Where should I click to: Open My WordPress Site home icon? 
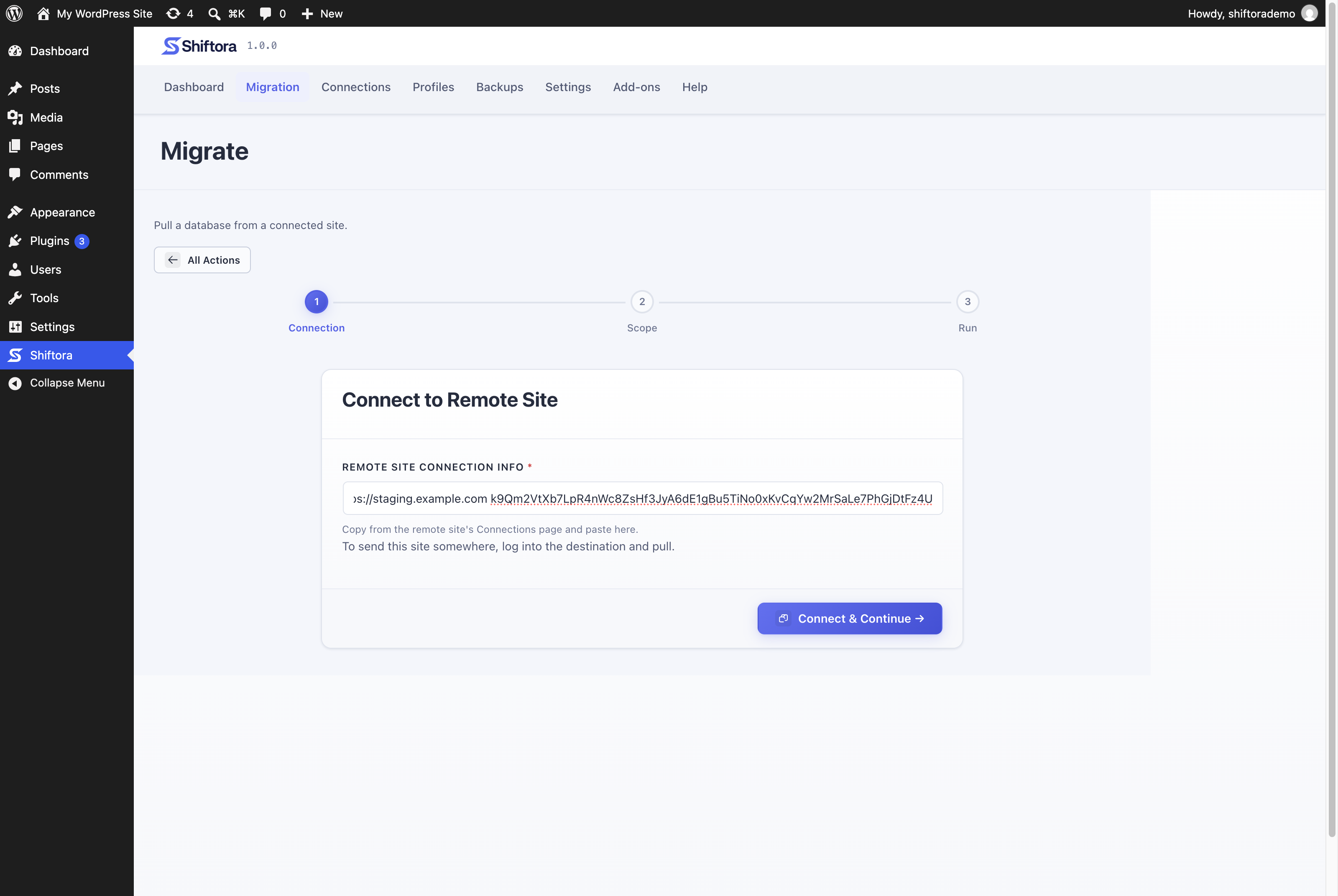[x=43, y=13]
